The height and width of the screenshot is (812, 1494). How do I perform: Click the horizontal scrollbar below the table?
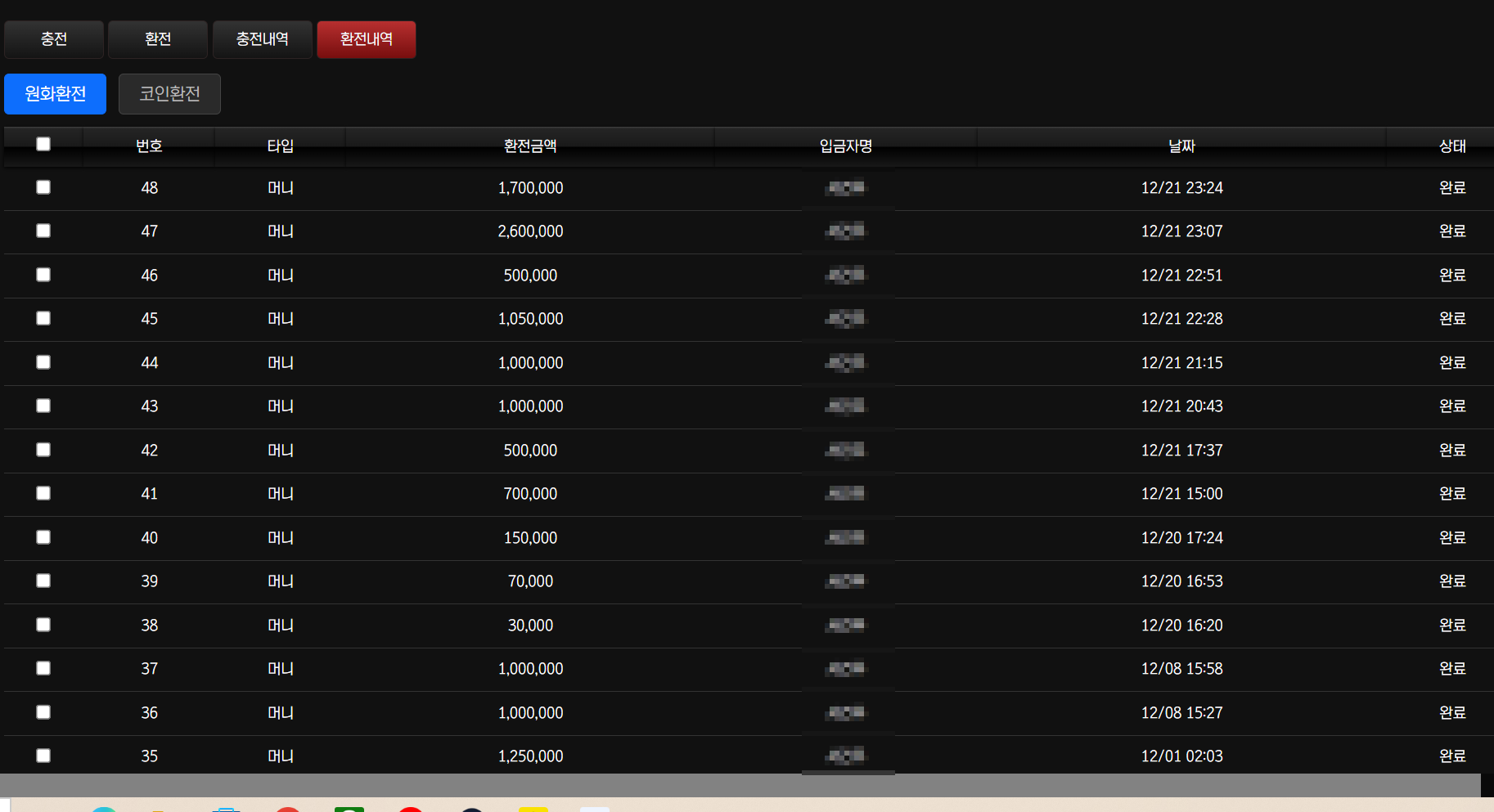point(736,785)
